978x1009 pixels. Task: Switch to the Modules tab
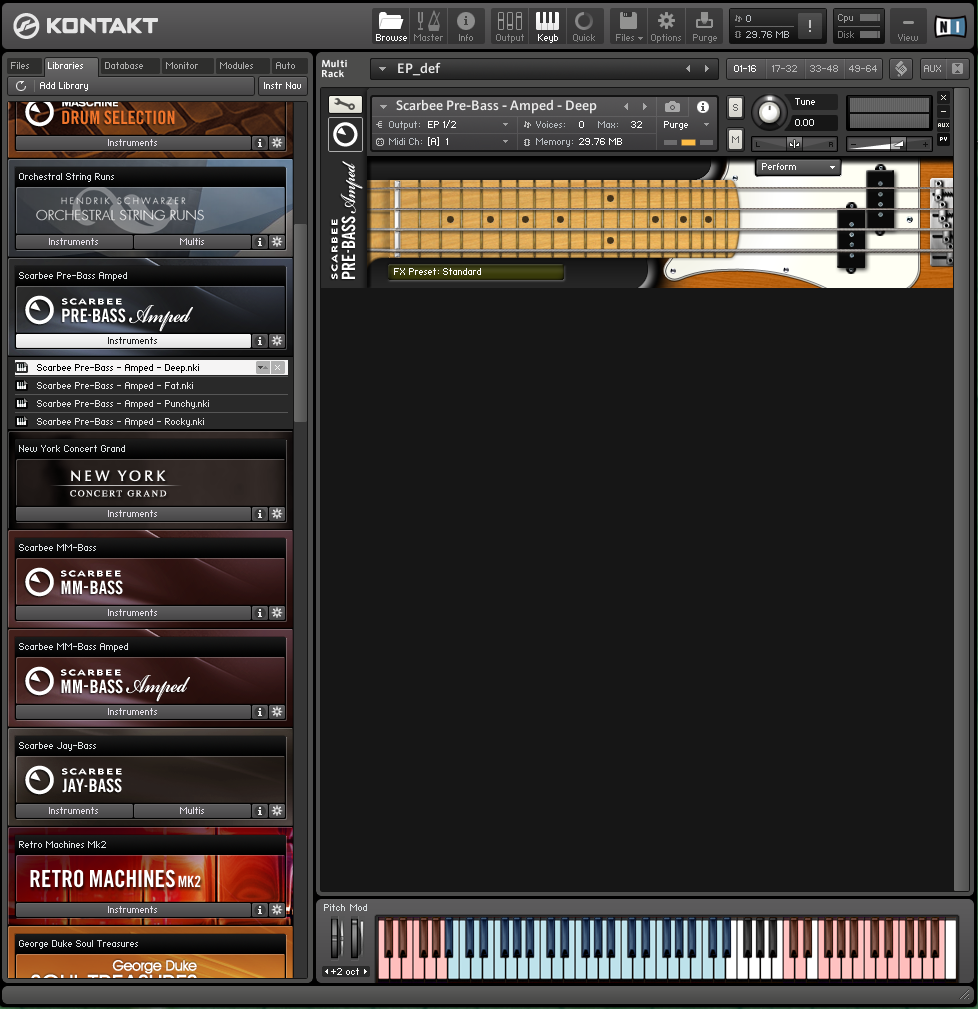[x=236, y=66]
